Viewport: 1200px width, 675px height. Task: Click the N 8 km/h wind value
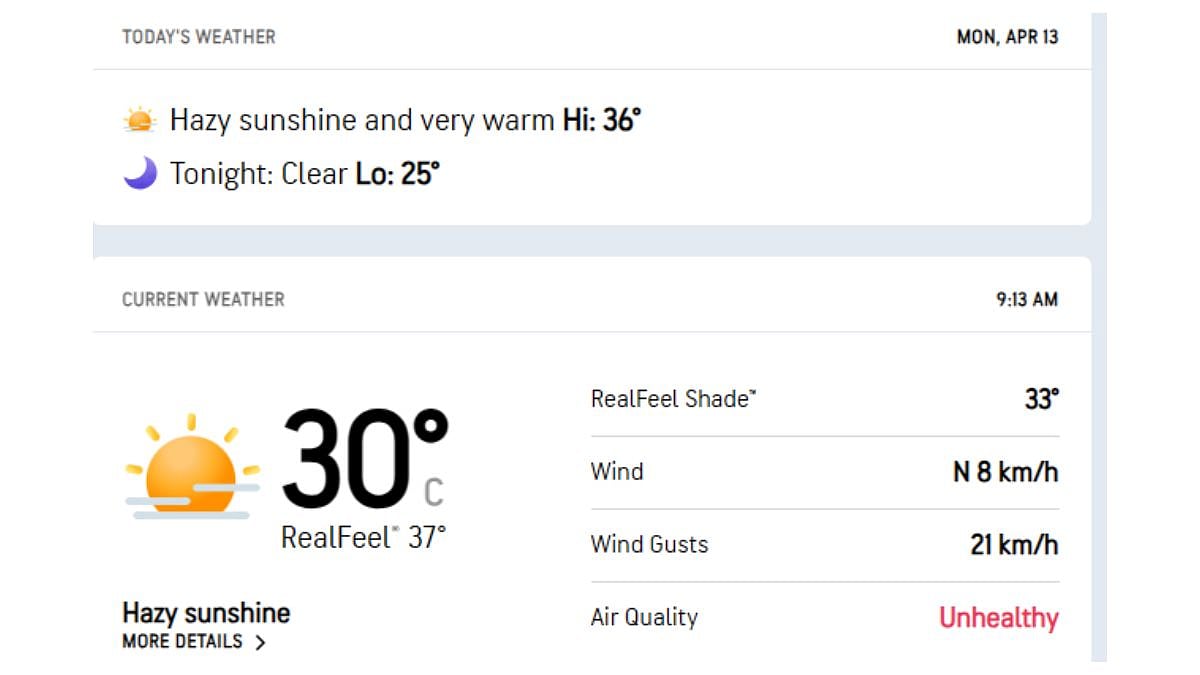tap(1005, 472)
